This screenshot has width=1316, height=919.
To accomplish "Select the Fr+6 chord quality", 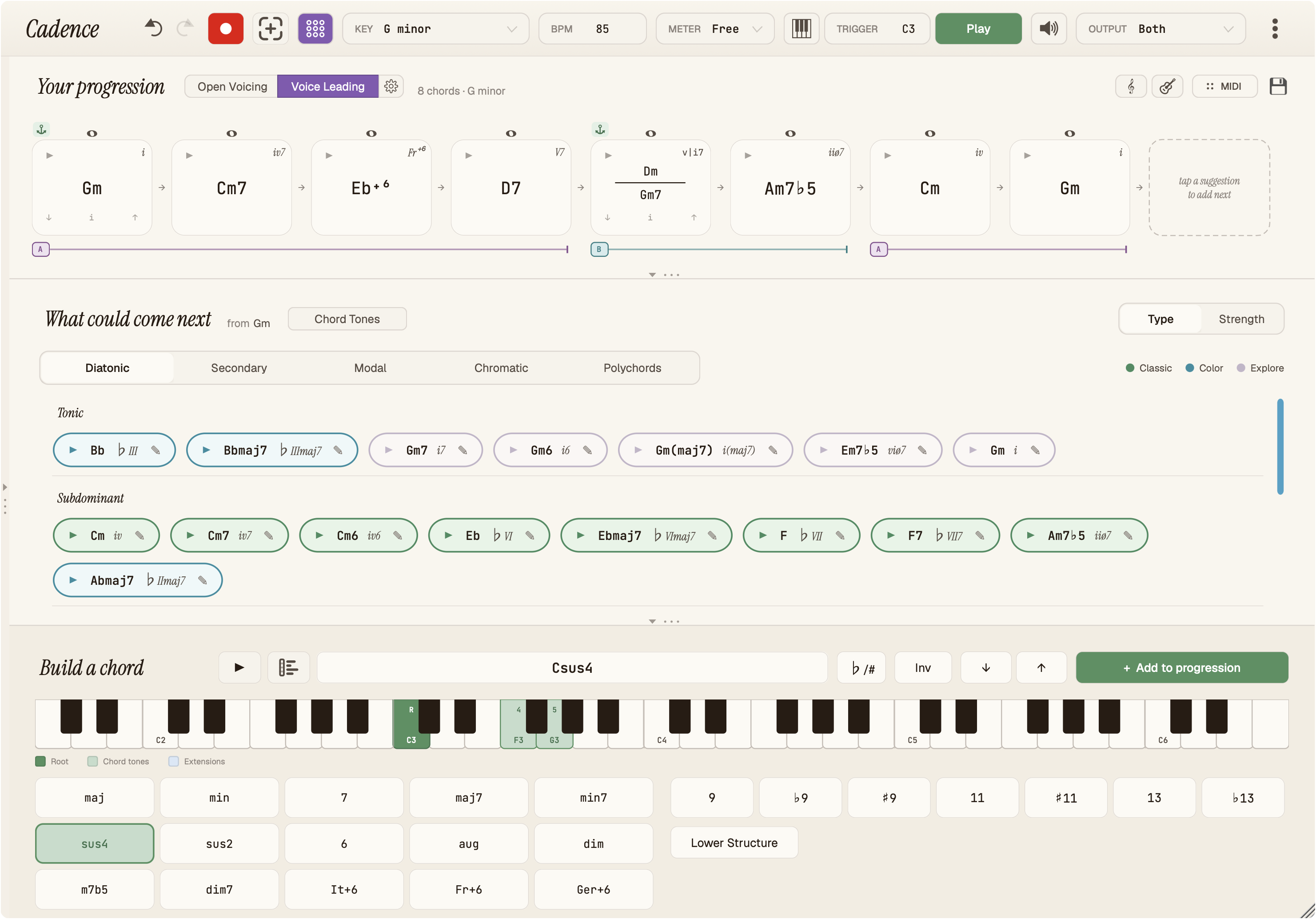I will 468,889.
